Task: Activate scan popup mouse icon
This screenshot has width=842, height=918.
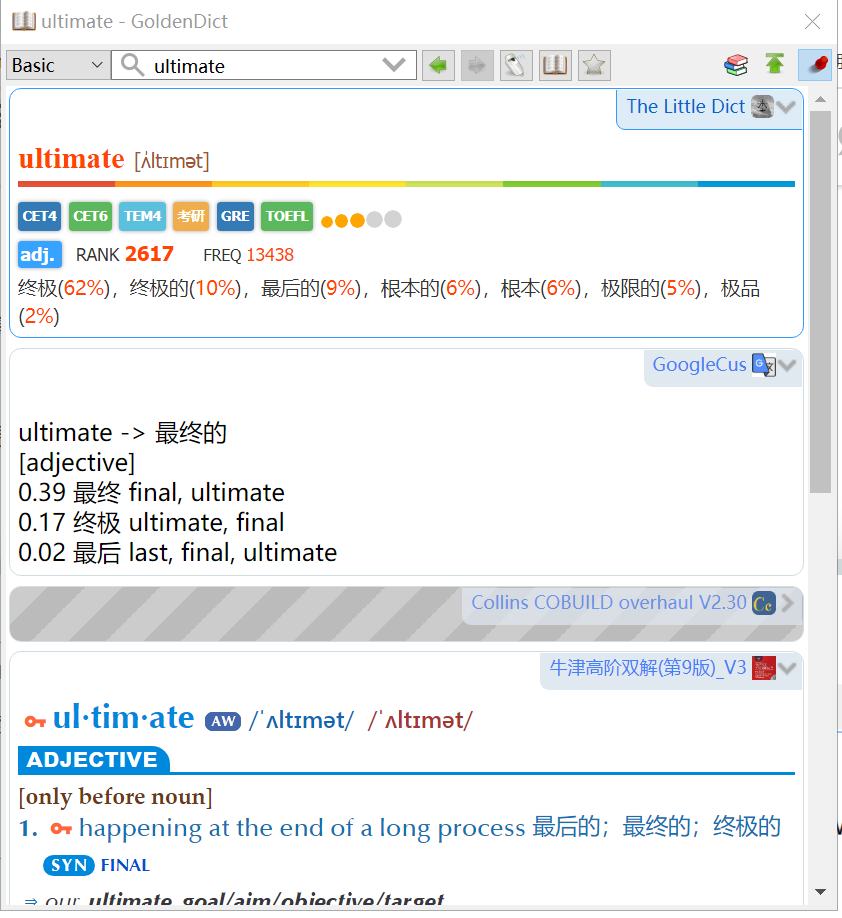Action: click(x=516, y=65)
